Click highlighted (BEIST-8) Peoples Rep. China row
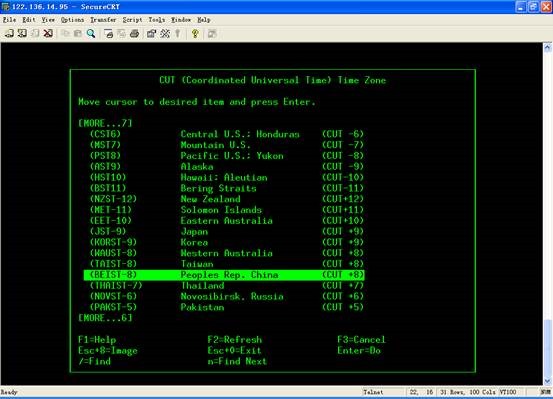Screen dimensions: 553x399 pyautogui.click(x=224, y=275)
